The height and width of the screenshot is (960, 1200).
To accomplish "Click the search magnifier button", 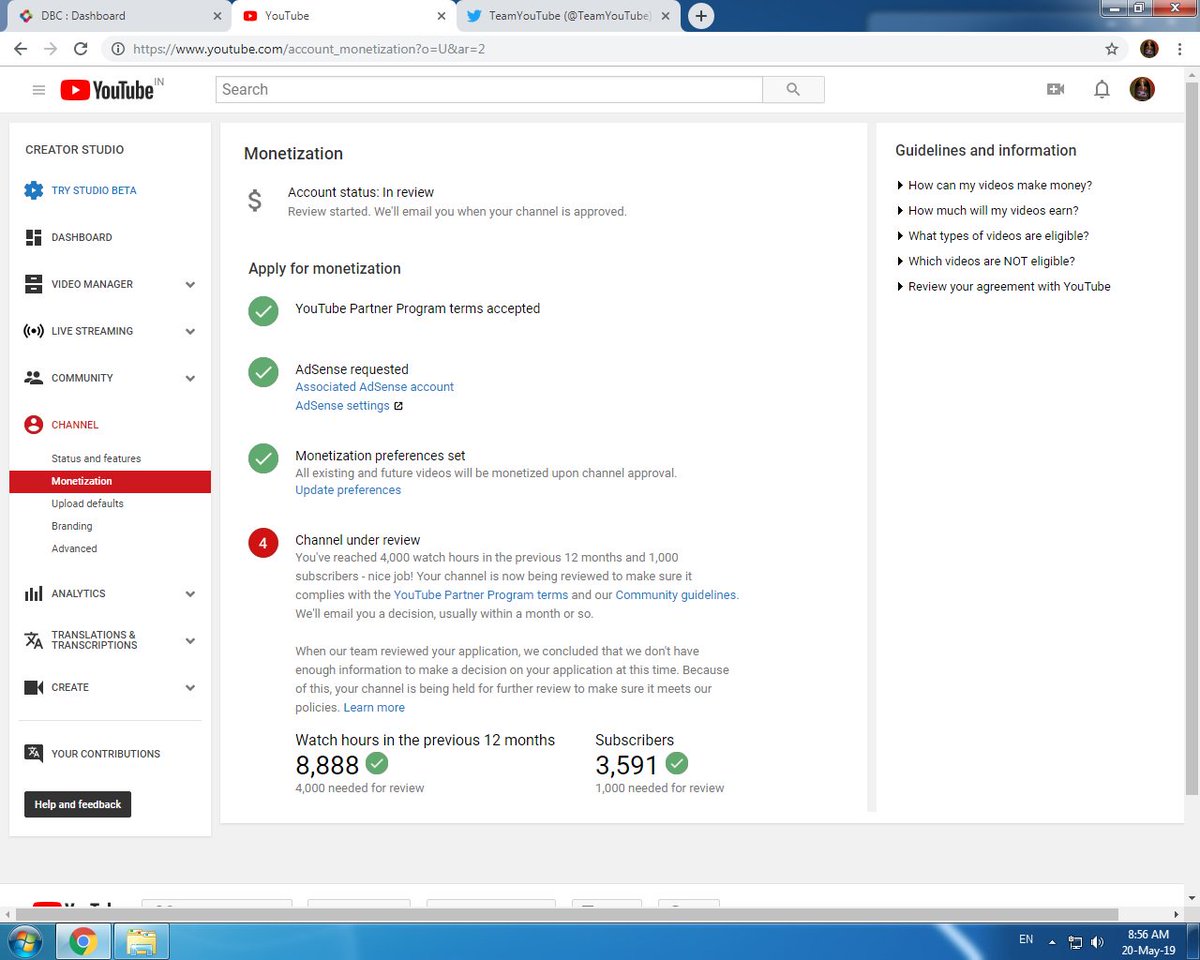I will [x=793, y=90].
